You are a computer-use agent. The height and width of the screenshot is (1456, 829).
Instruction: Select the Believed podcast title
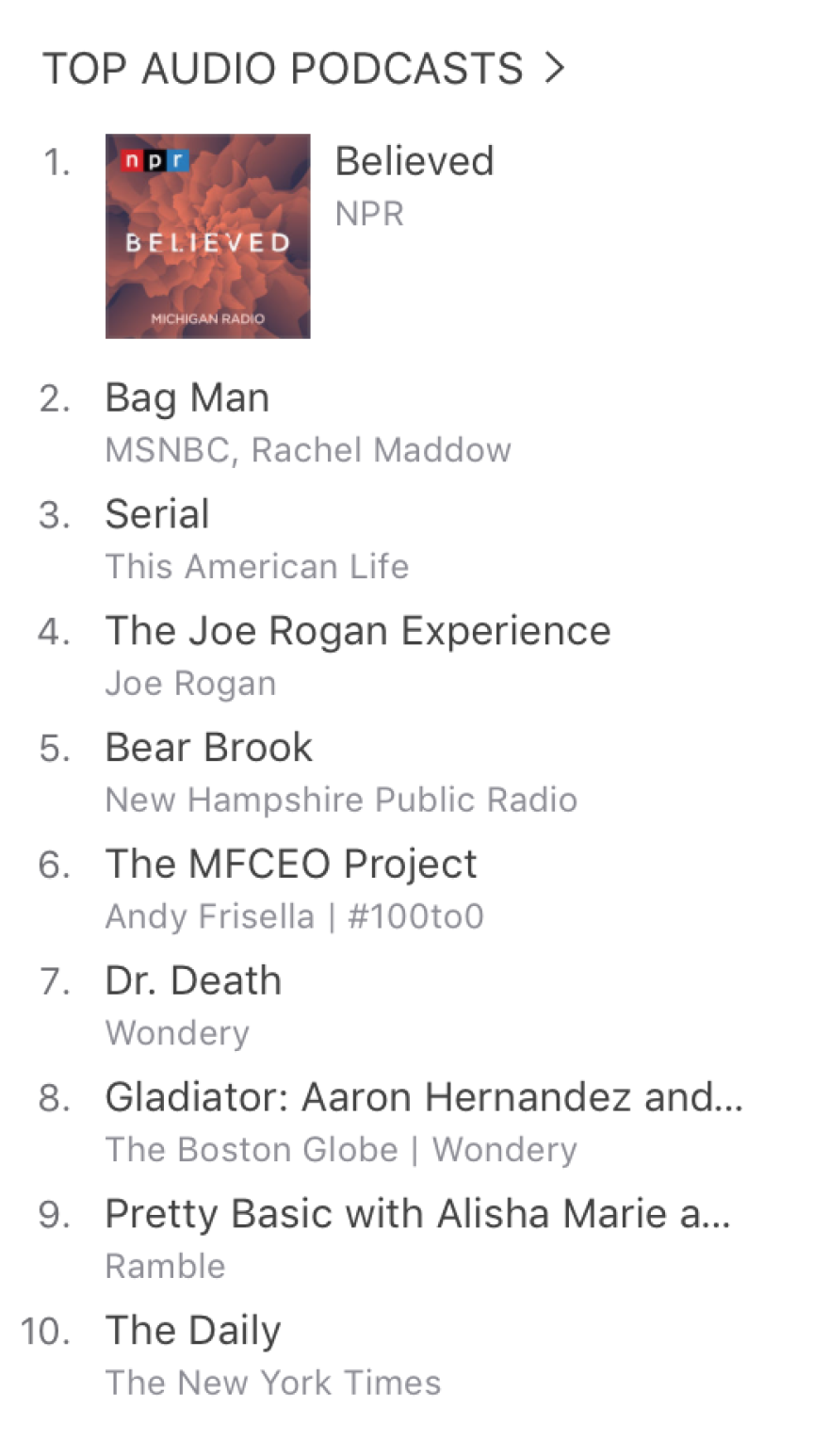click(x=414, y=161)
